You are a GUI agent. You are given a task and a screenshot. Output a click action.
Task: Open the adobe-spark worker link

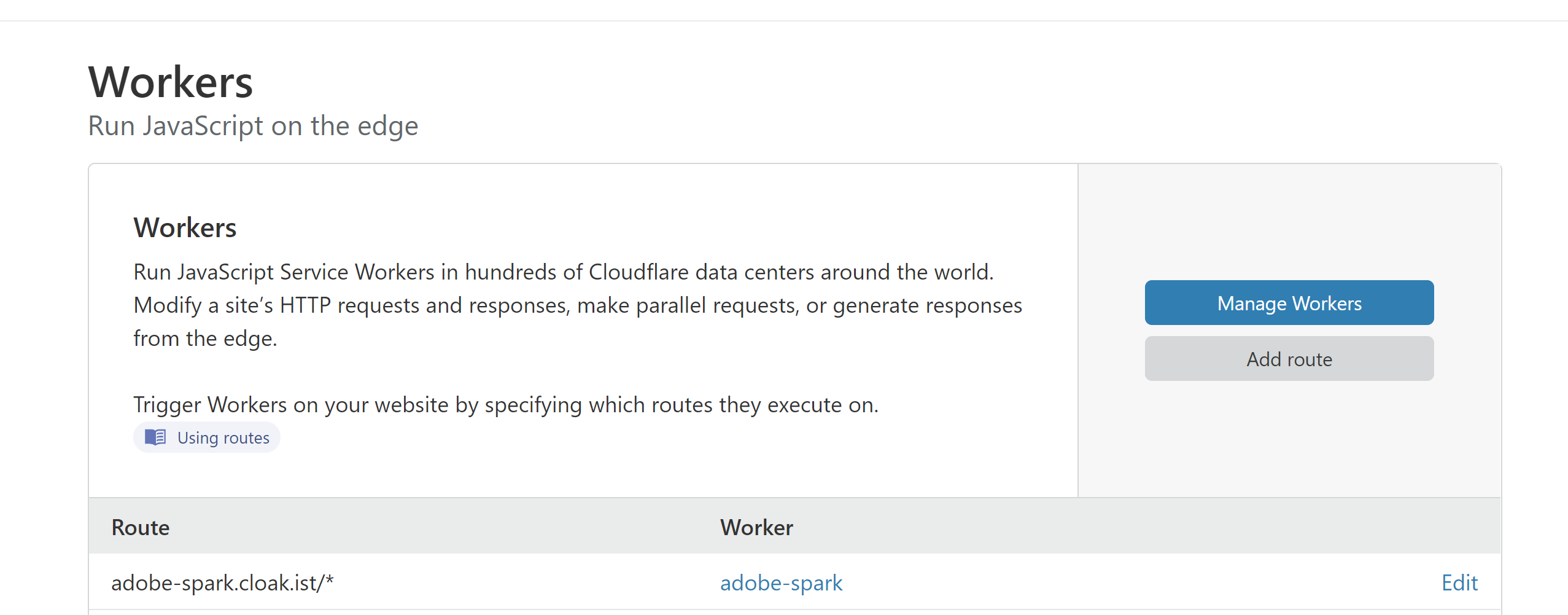point(781,582)
